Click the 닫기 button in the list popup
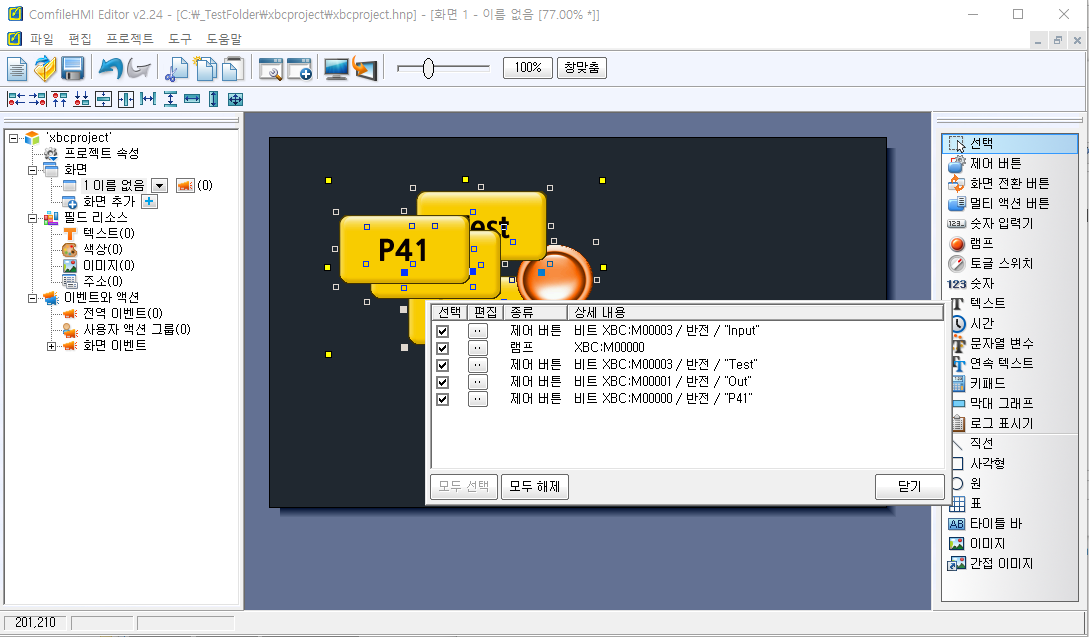The image size is (1089, 637). (909, 487)
